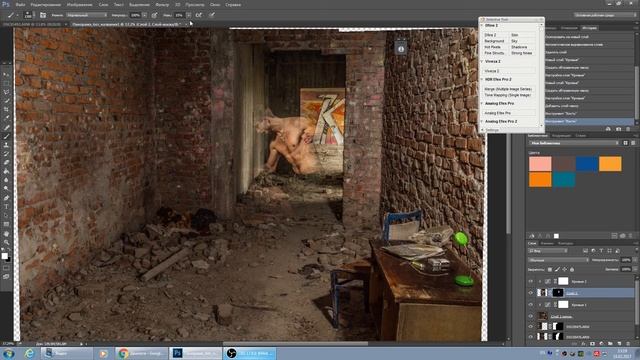Collapse the Viveza 2 section
The width and height of the screenshot is (640, 360).
482,61
